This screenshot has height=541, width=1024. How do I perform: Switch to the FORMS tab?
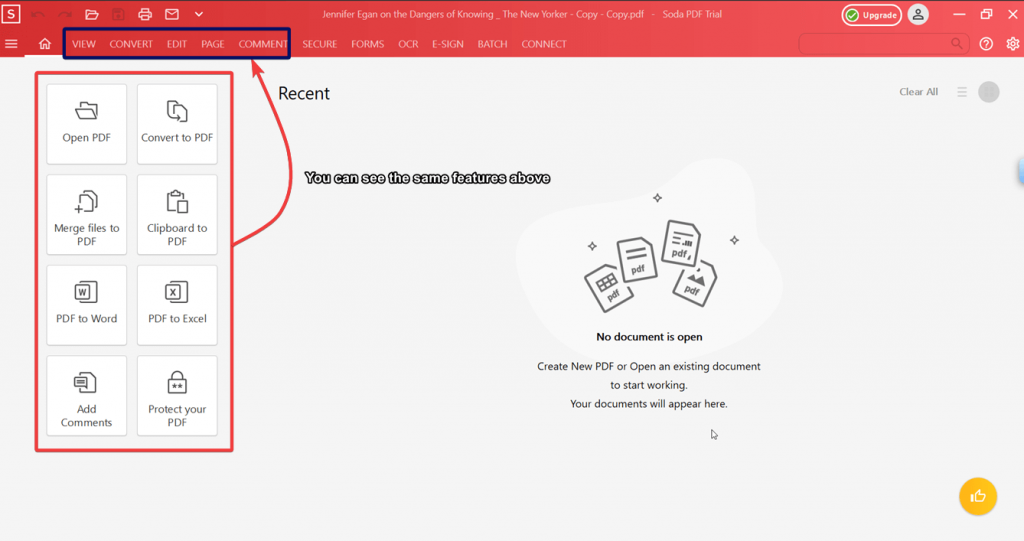pyautogui.click(x=368, y=44)
